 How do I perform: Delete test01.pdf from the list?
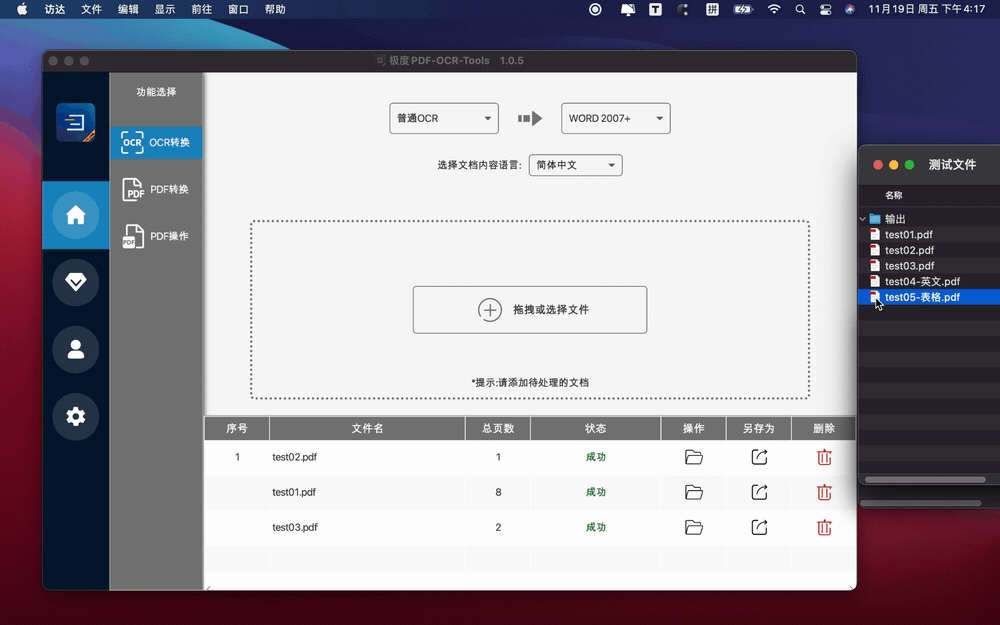824,492
